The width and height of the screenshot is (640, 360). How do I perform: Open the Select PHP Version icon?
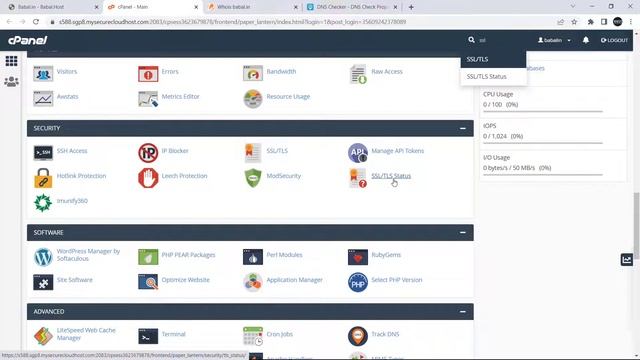click(x=358, y=282)
